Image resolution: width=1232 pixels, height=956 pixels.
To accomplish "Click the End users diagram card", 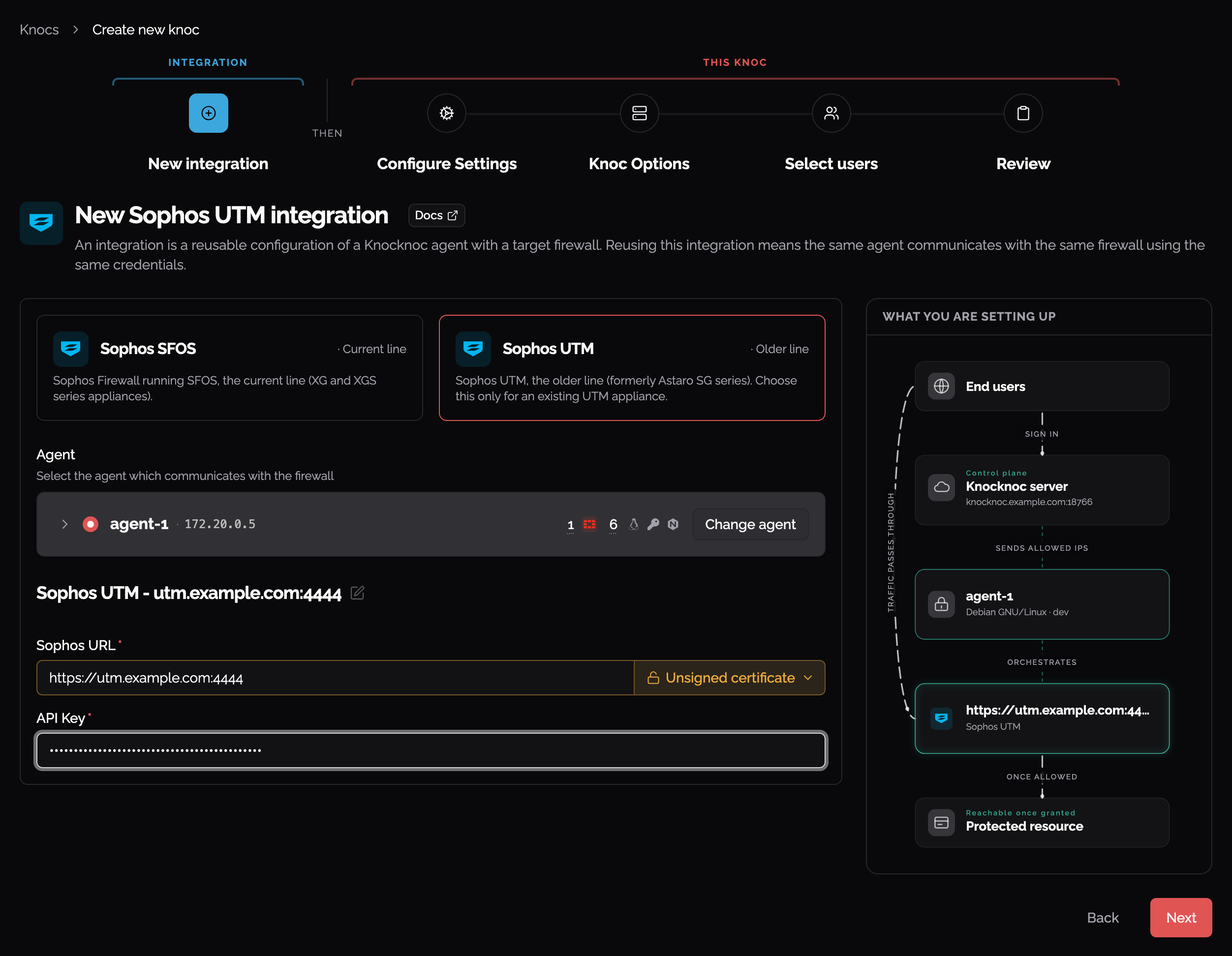I will (1041, 386).
